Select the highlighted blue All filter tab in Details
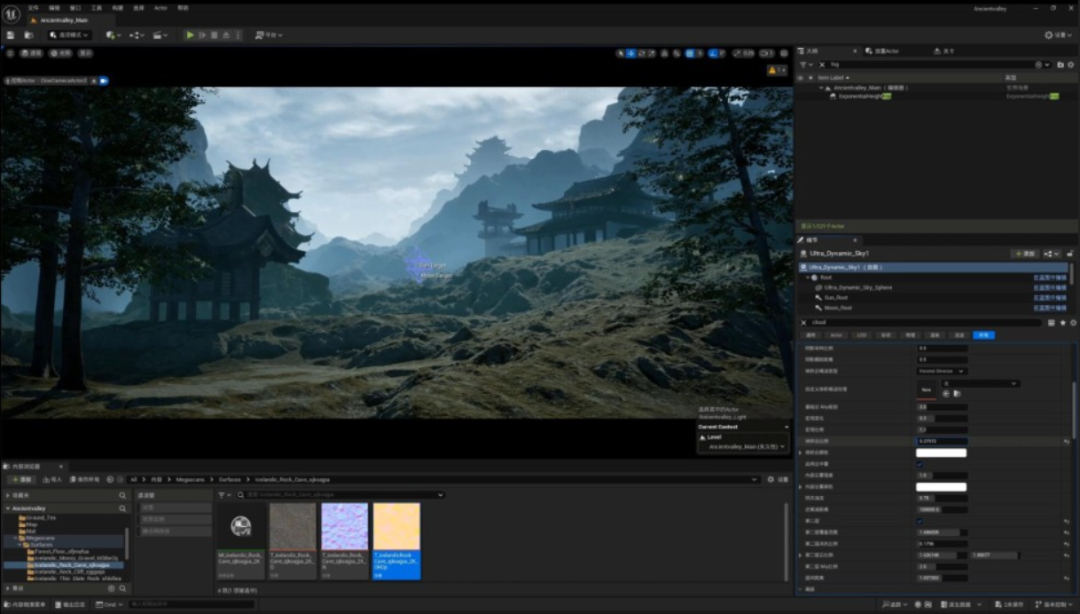This screenshot has width=1080, height=614. click(x=984, y=336)
